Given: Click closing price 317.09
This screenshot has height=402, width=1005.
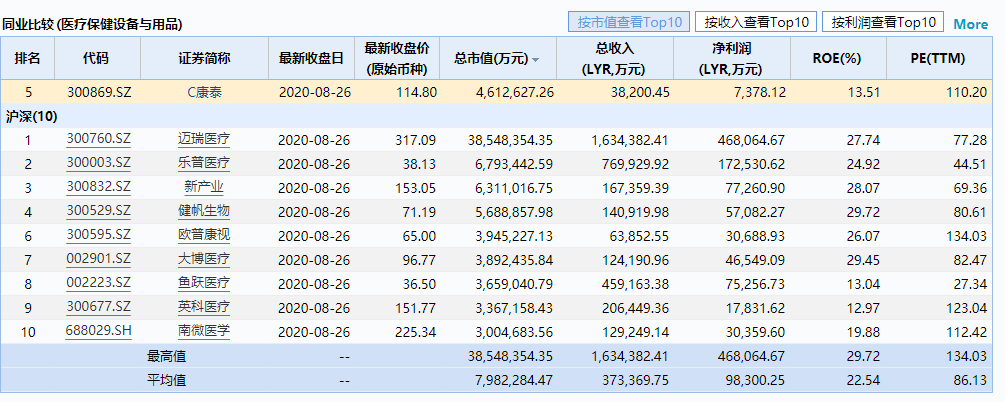Looking at the screenshot, I should [416, 140].
